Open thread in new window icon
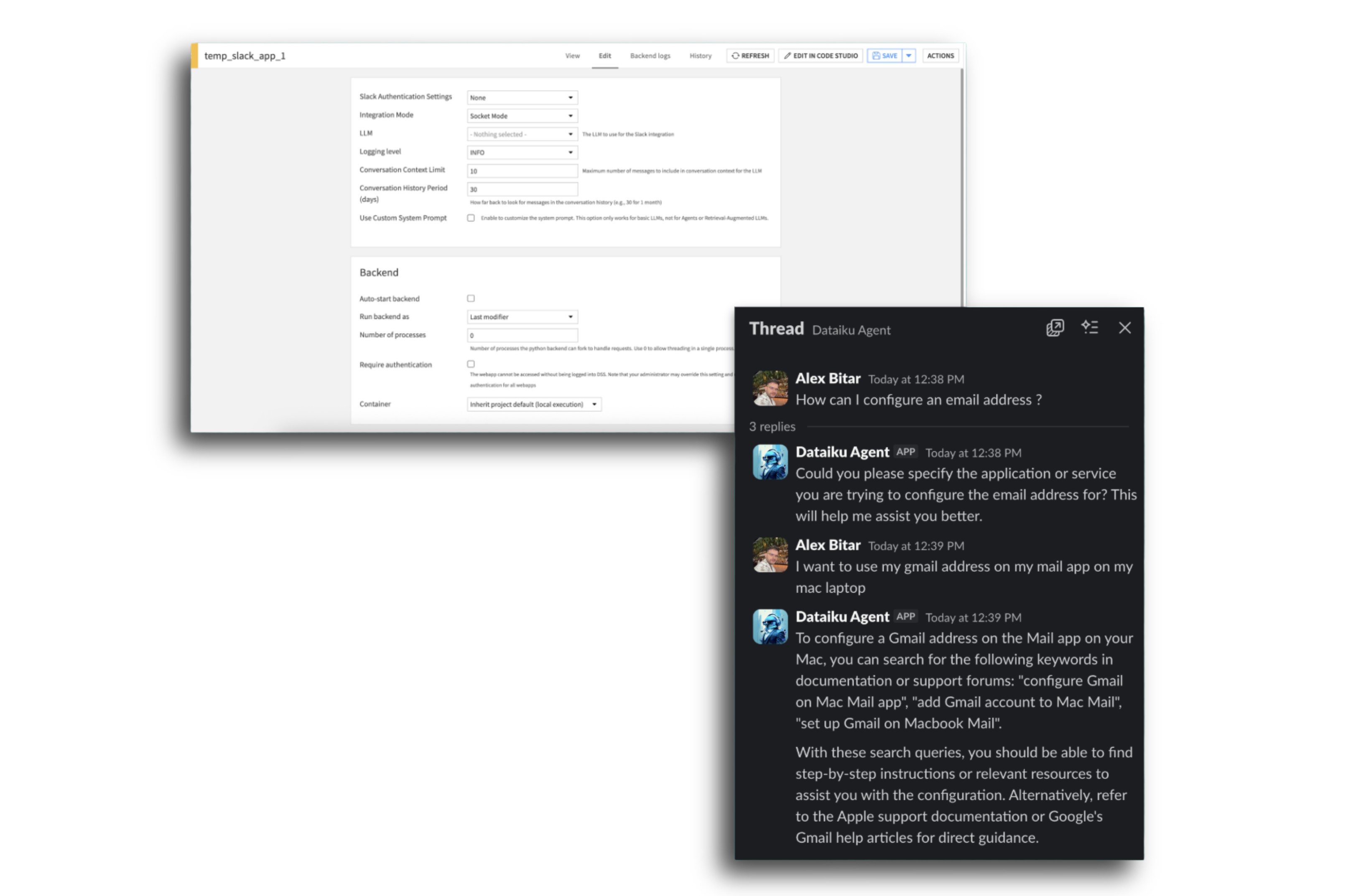The image size is (1361, 896). click(1055, 328)
